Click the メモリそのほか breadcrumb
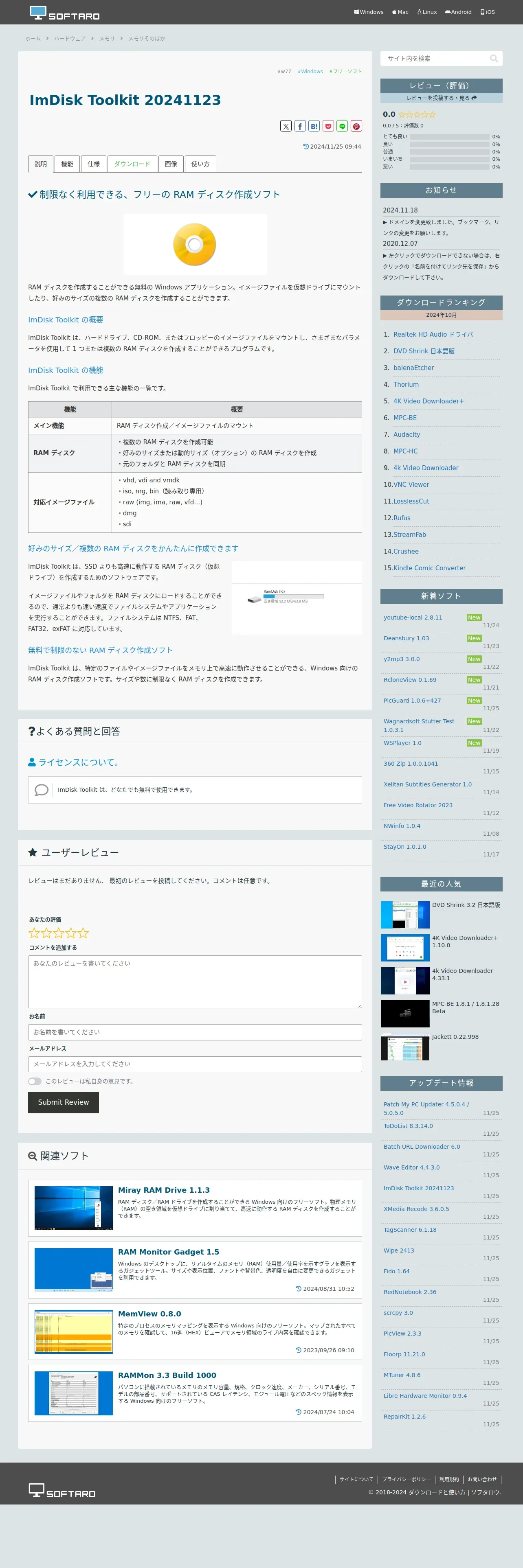 click(x=147, y=38)
